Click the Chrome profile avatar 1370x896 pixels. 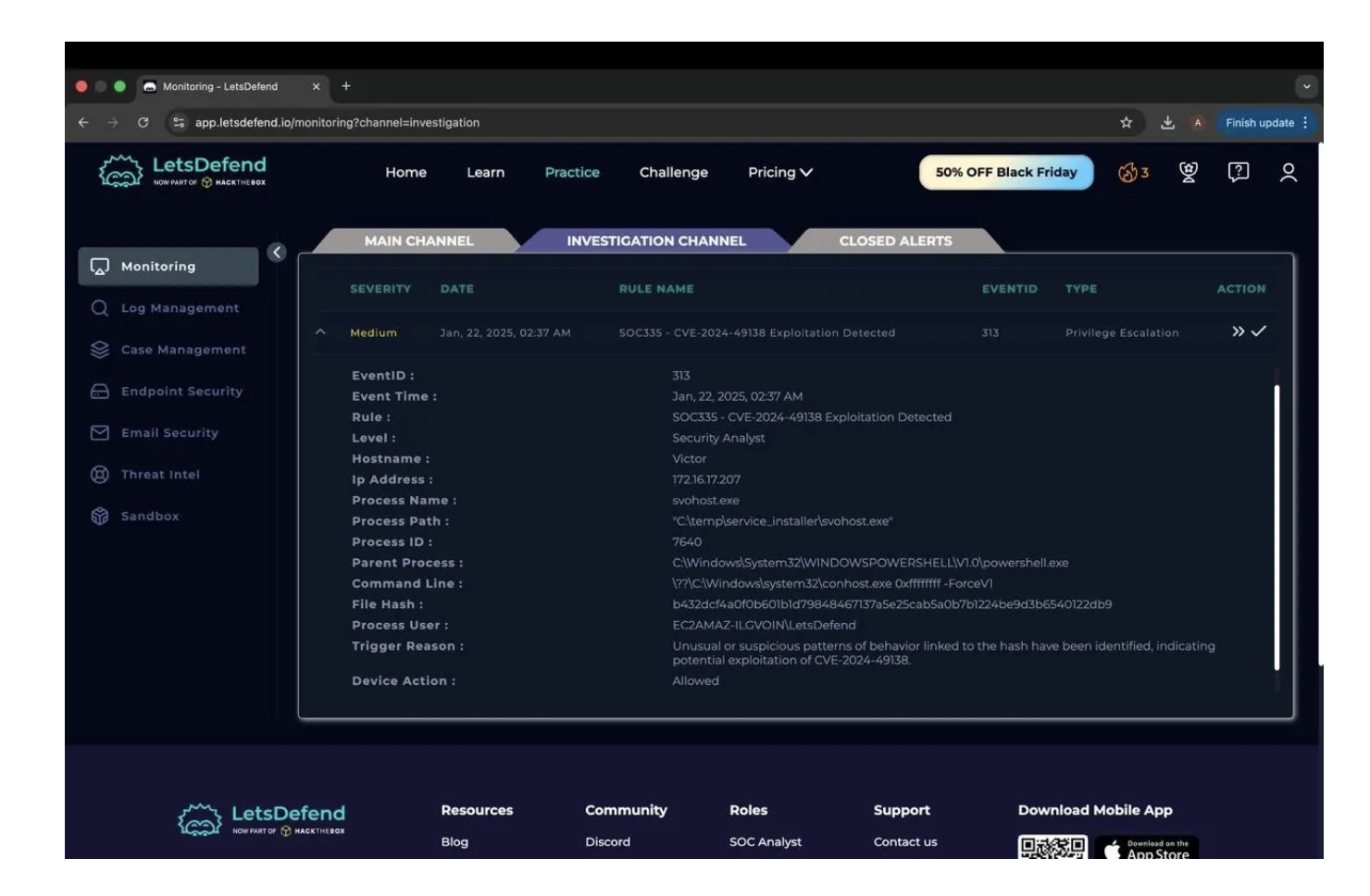1198,122
